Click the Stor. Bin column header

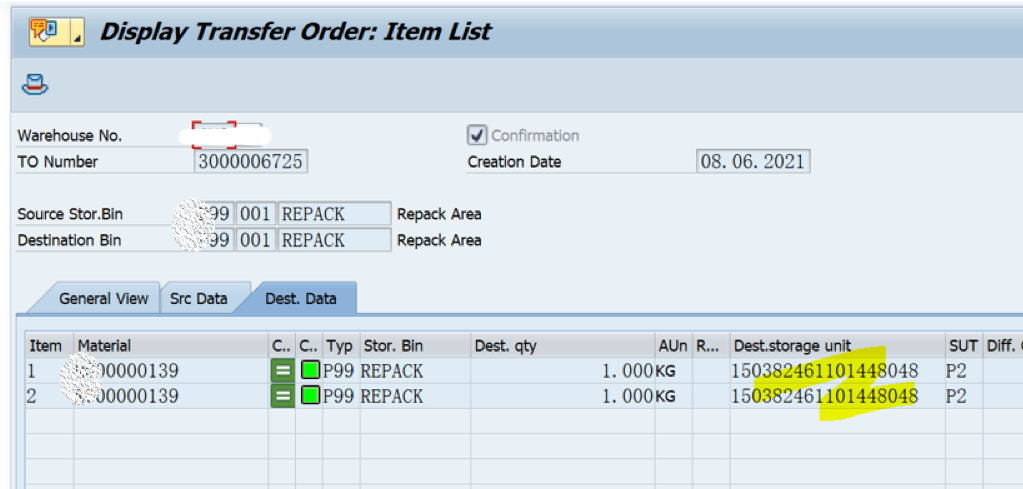click(415, 346)
